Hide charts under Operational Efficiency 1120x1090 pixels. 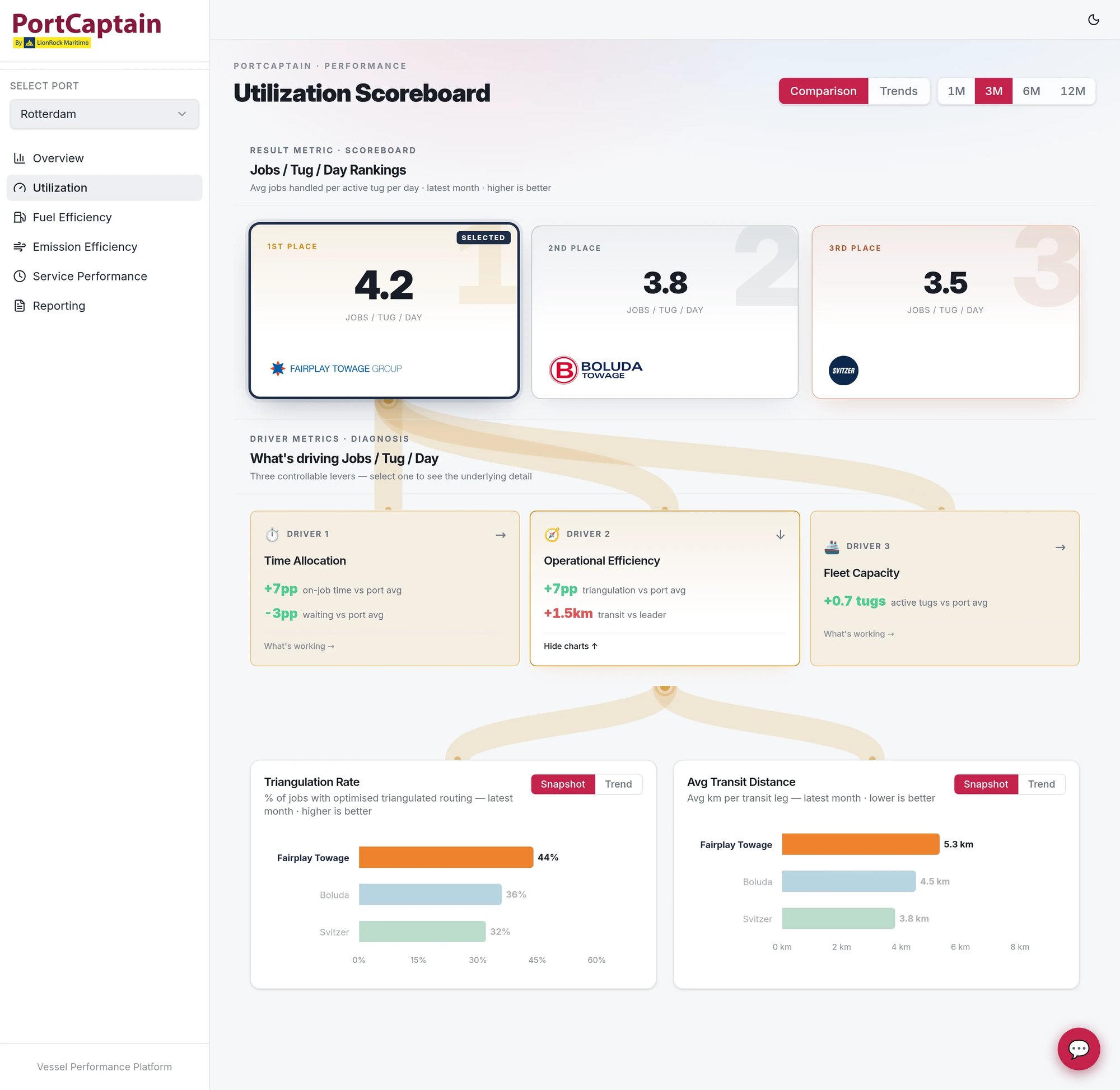570,645
